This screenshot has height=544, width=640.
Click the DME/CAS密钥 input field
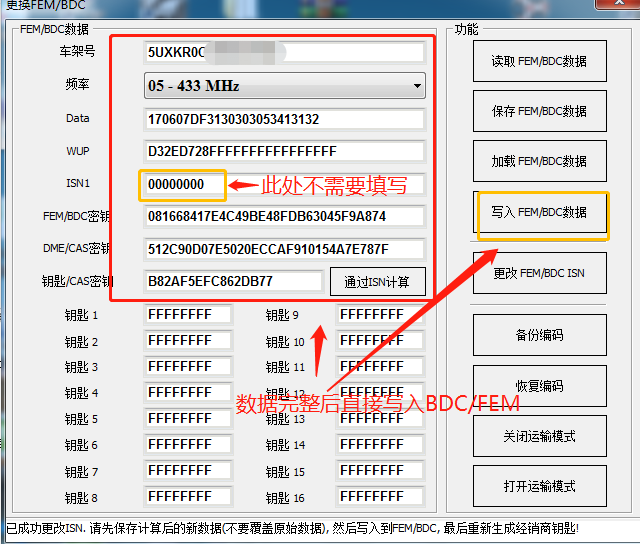pos(284,249)
